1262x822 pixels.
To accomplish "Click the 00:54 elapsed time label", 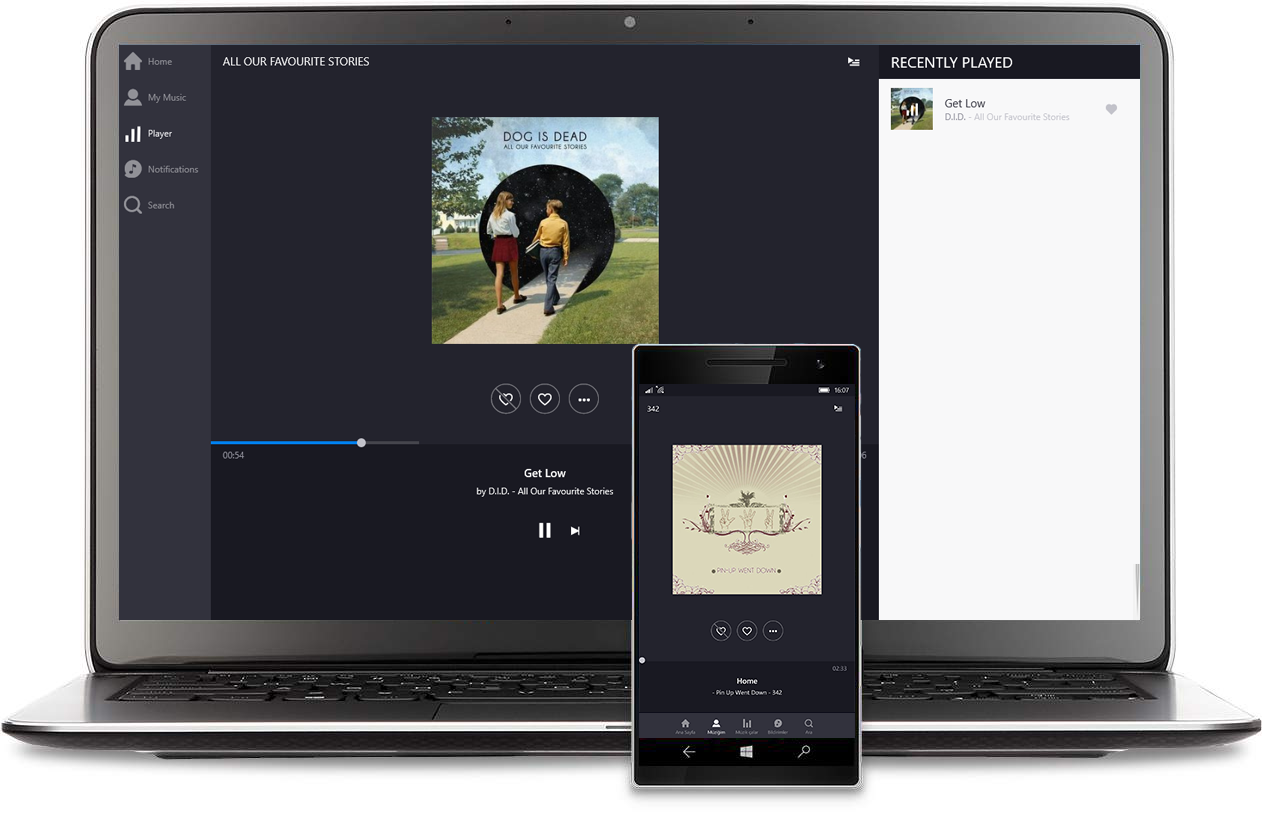I will tap(233, 455).
